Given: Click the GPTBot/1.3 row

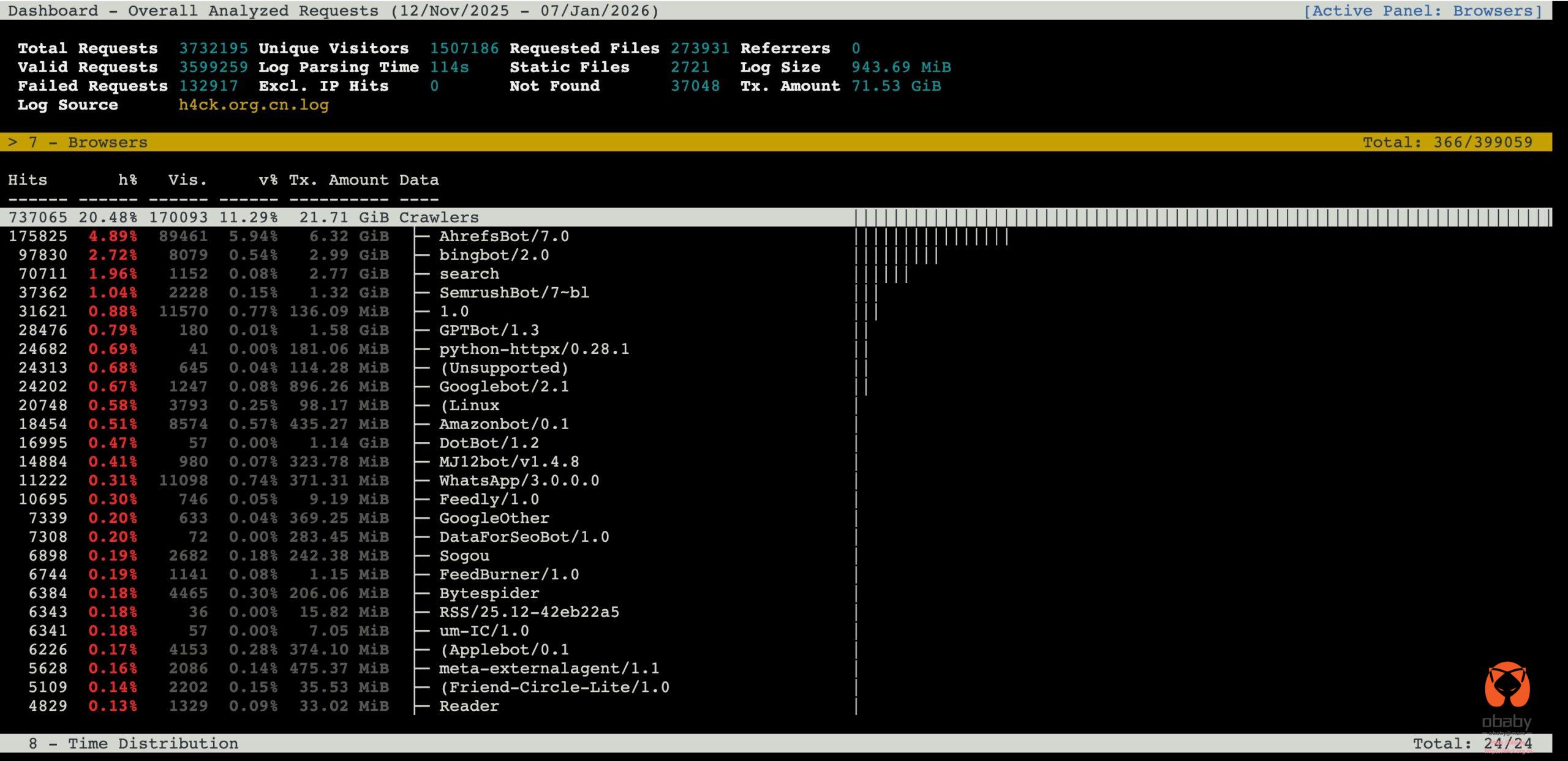Looking at the screenshot, I should 489,330.
